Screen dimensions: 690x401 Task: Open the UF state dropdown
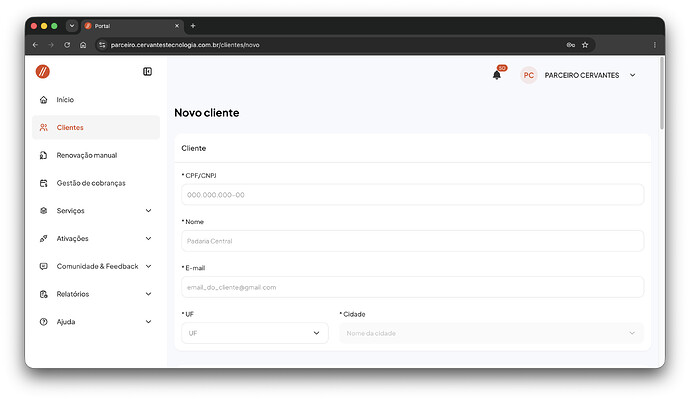click(x=255, y=333)
